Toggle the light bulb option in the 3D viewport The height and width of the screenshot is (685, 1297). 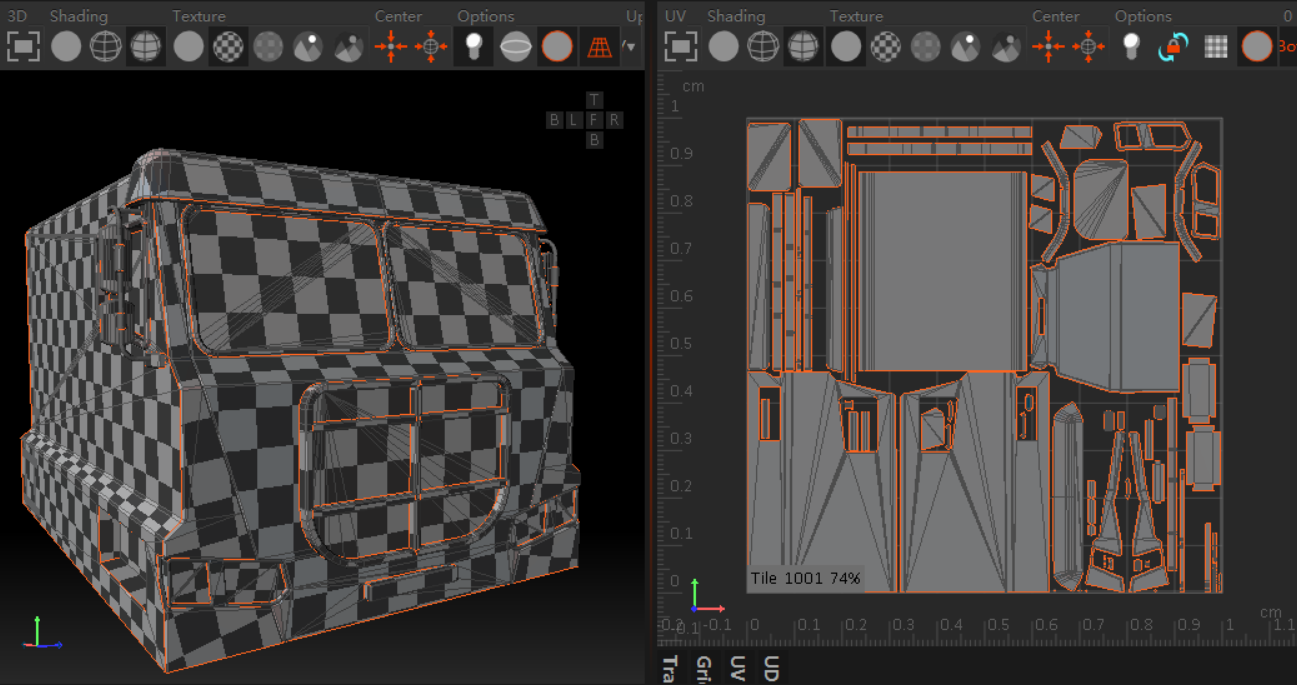click(474, 47)
